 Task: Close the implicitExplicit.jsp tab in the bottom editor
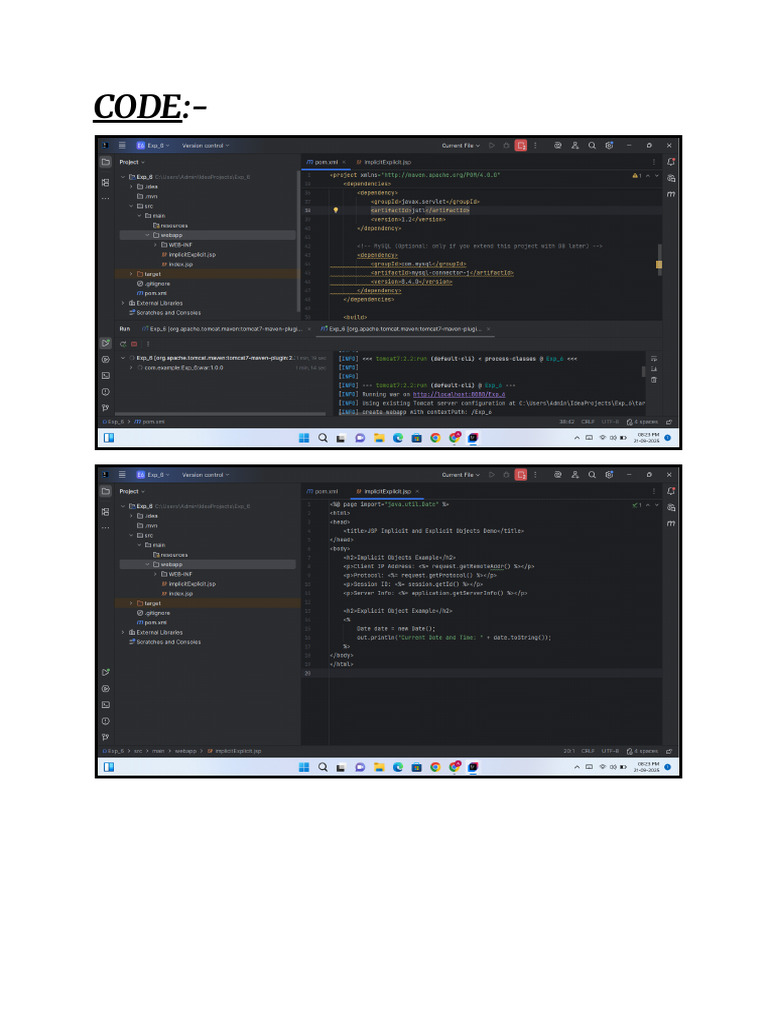tap(417, 491)
